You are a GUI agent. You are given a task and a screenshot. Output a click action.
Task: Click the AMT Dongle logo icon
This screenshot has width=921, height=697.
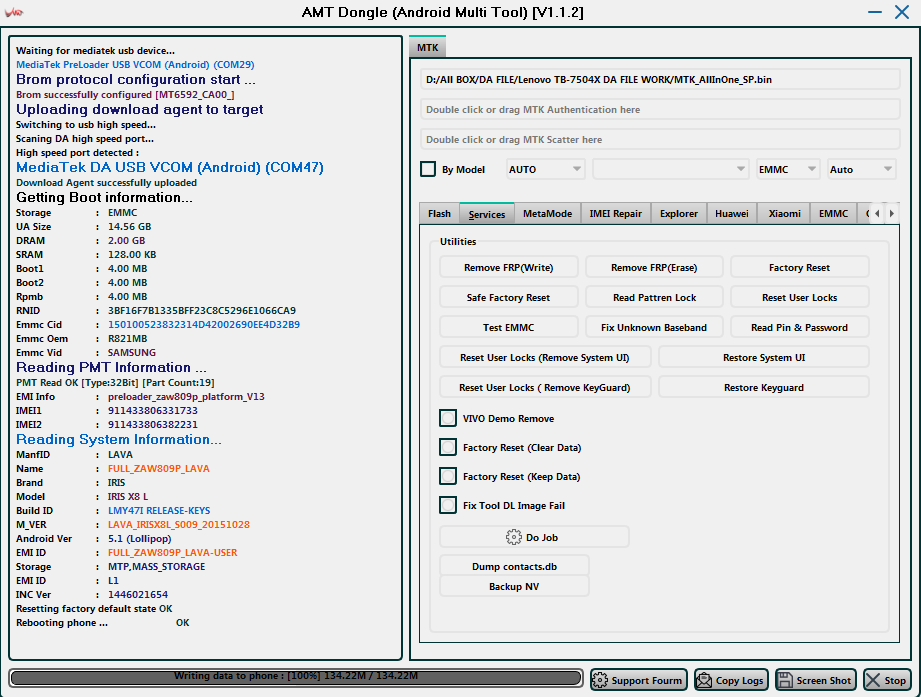tap(14, 12)
